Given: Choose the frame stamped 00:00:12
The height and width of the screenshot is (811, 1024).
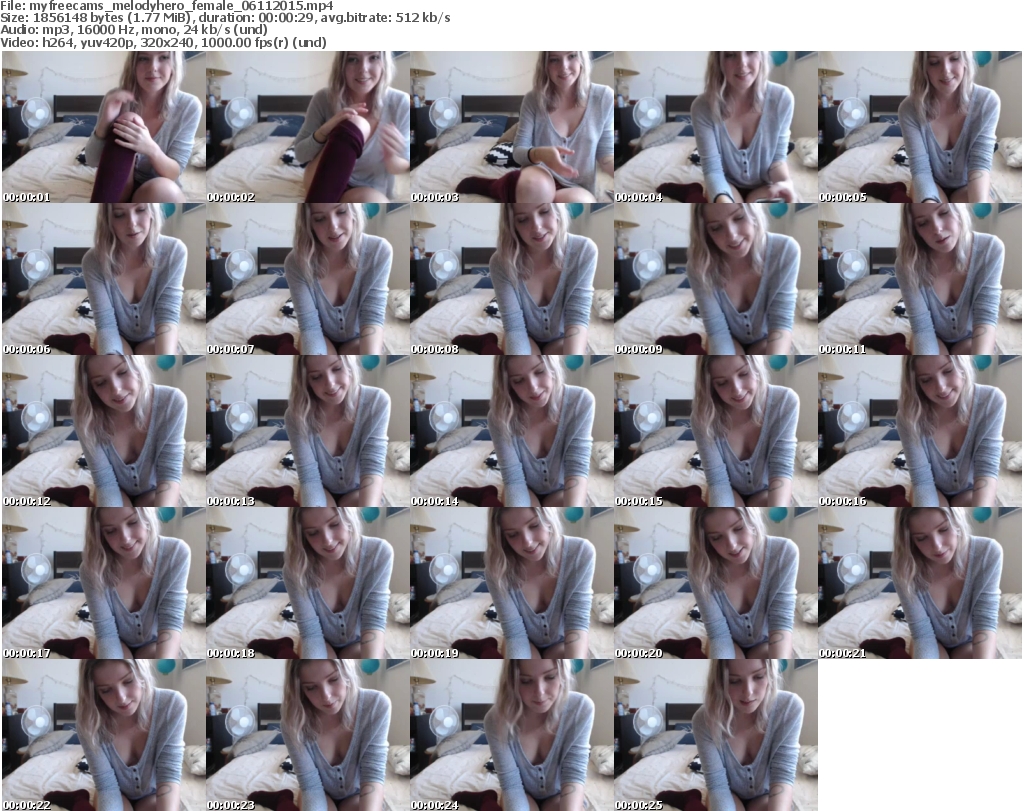Looking at the screenshot, I should [x=104, y=431].
